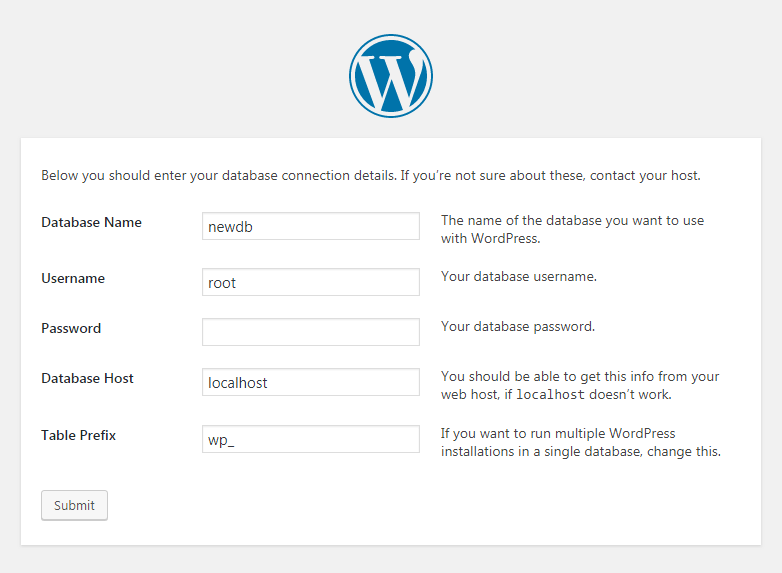The image size is (782, 573).
Task: Click the Username label
Action: coord(73,278)
